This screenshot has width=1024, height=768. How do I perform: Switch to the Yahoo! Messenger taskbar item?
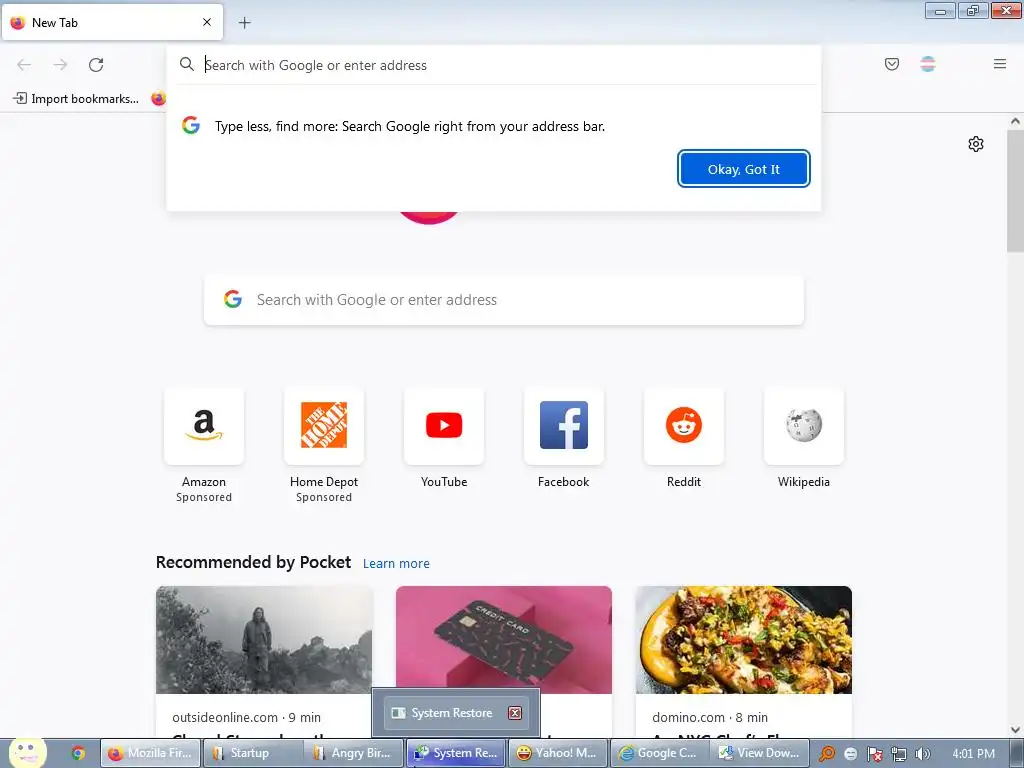[558, 753]
